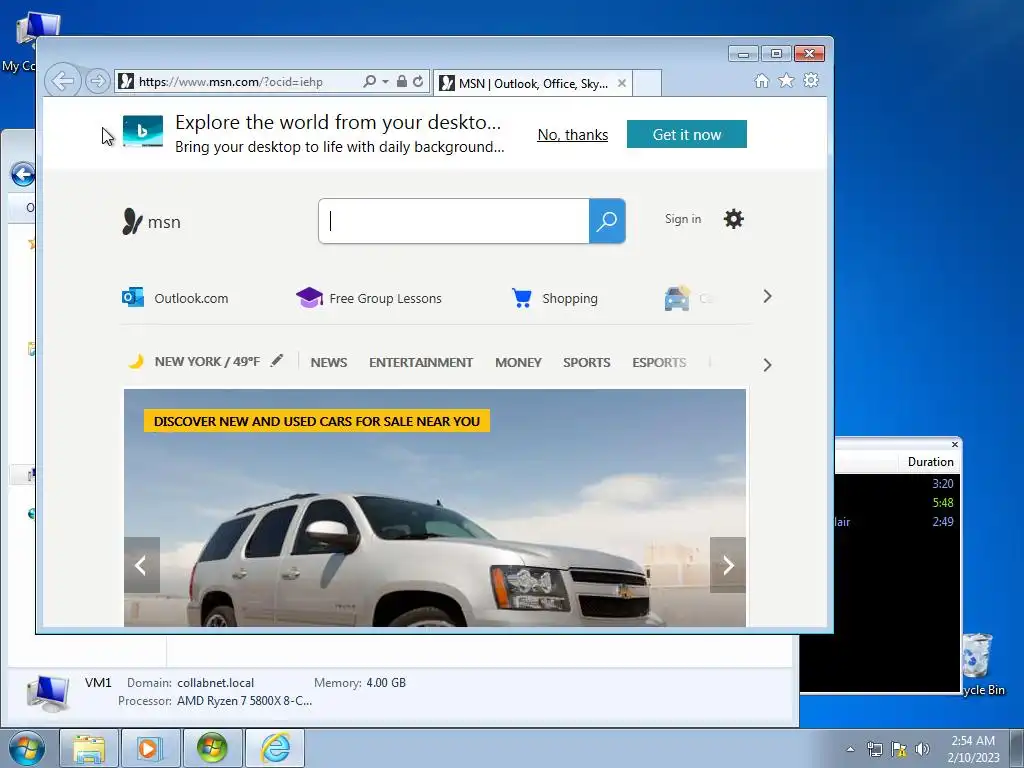Click the Windows flag taskbar icon
Viewport: 1024px width, 768px height.
tap(212, 748)
